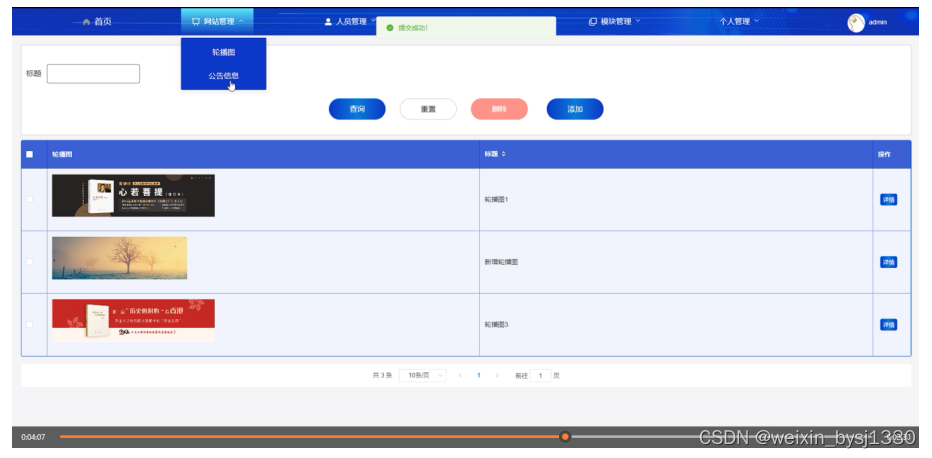The height and width of the screenshot is (458, 932).
Task: Open the 首页 menu item
Action: pyautogui.click(x=97, y=22)
